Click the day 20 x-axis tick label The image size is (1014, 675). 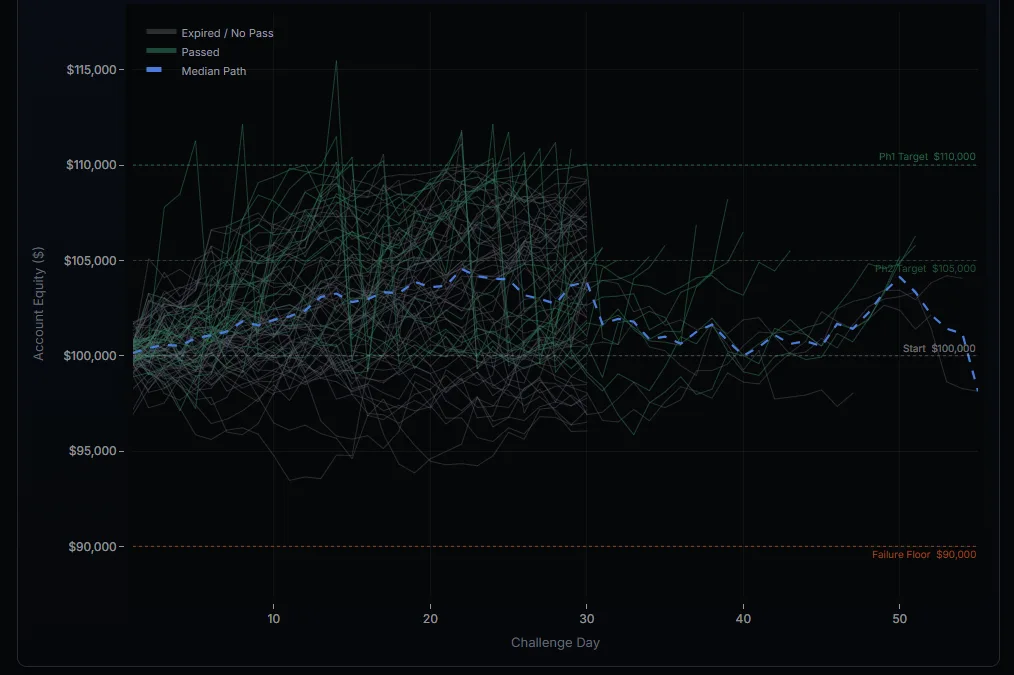430,619
